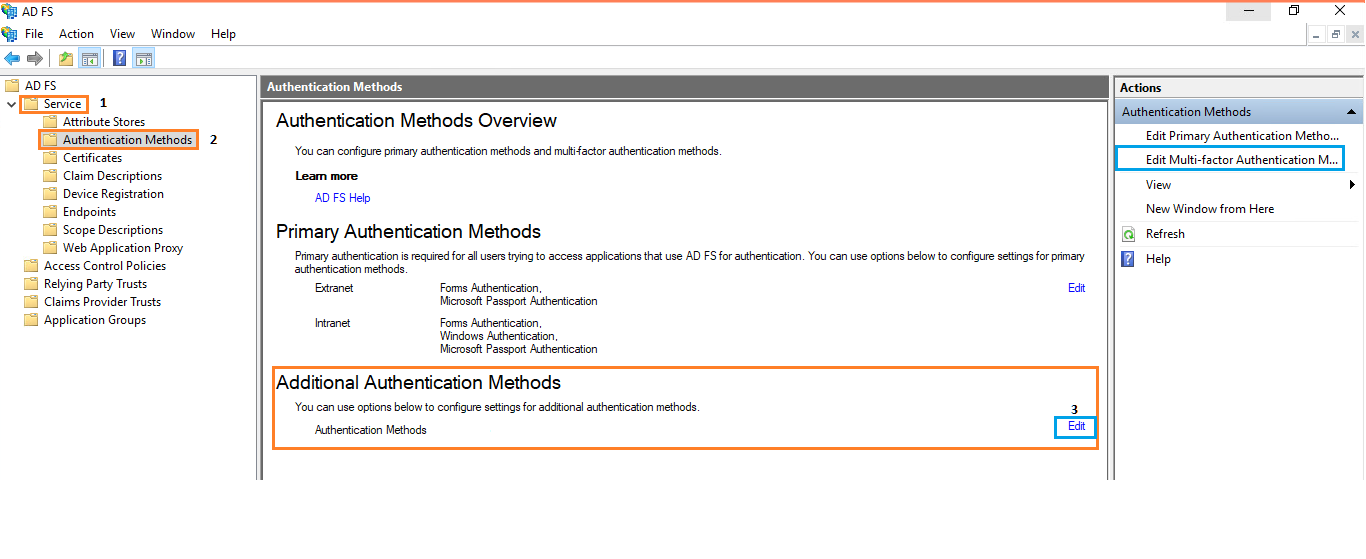Click the Refresh icon in Actions pane
Viewport: 1366px width, 559px height.
pyautogui.click(x=1129, y=234)
